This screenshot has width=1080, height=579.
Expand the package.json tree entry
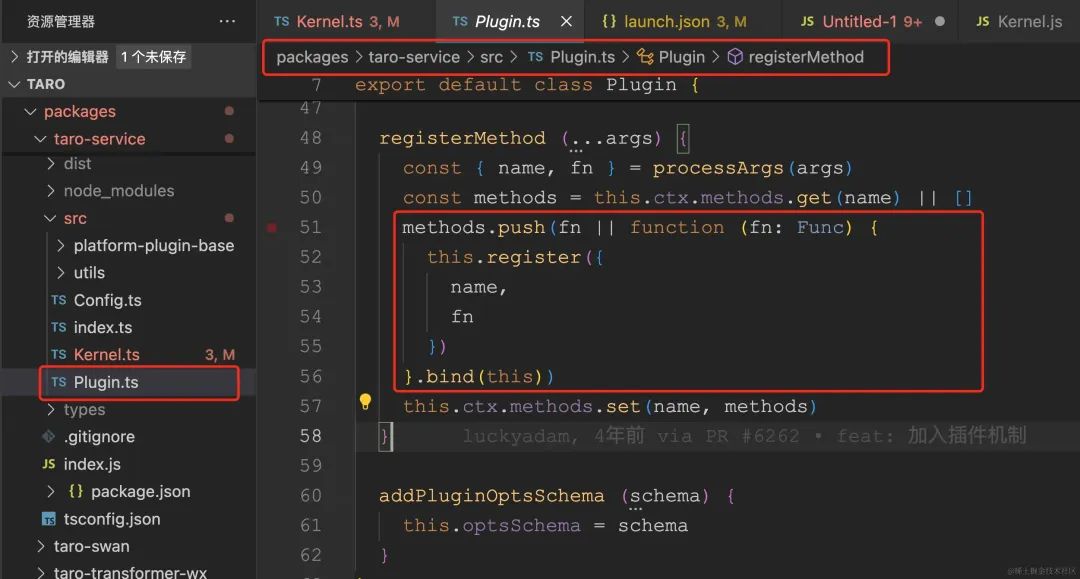coord(50,492)
